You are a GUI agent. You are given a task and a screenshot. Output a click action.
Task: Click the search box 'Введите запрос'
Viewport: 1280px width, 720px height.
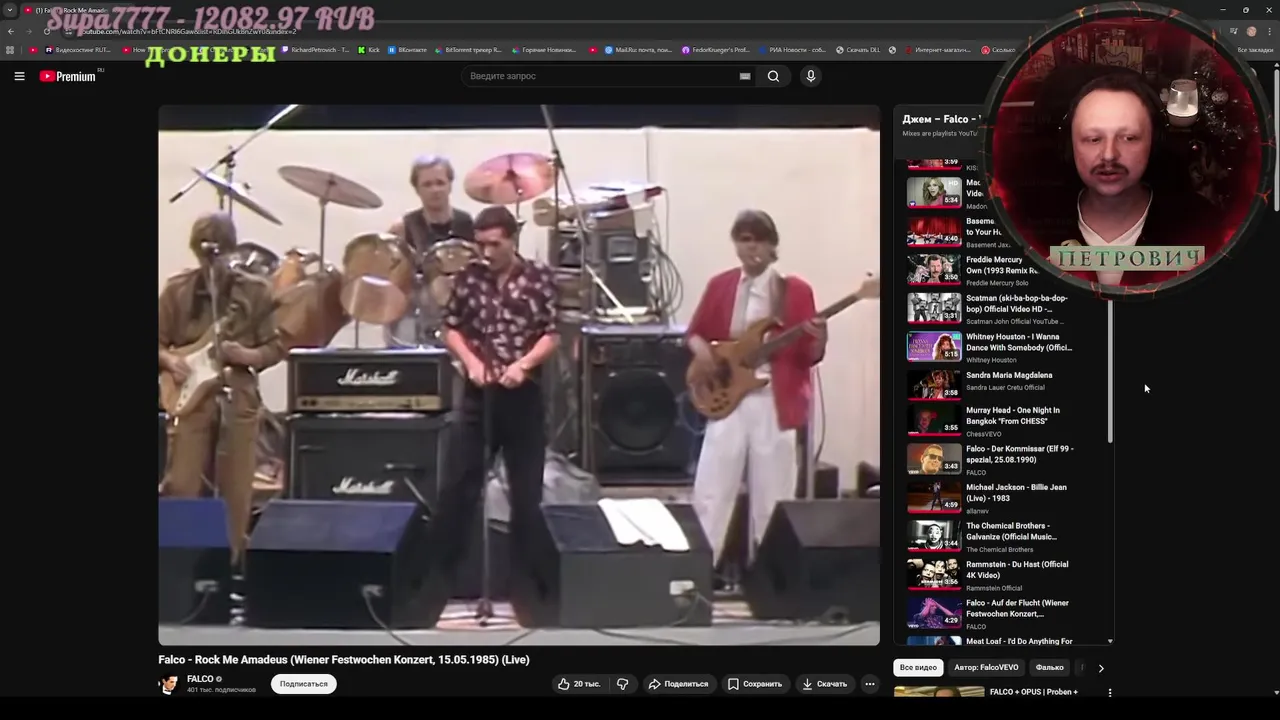click(x=600, y=76)
